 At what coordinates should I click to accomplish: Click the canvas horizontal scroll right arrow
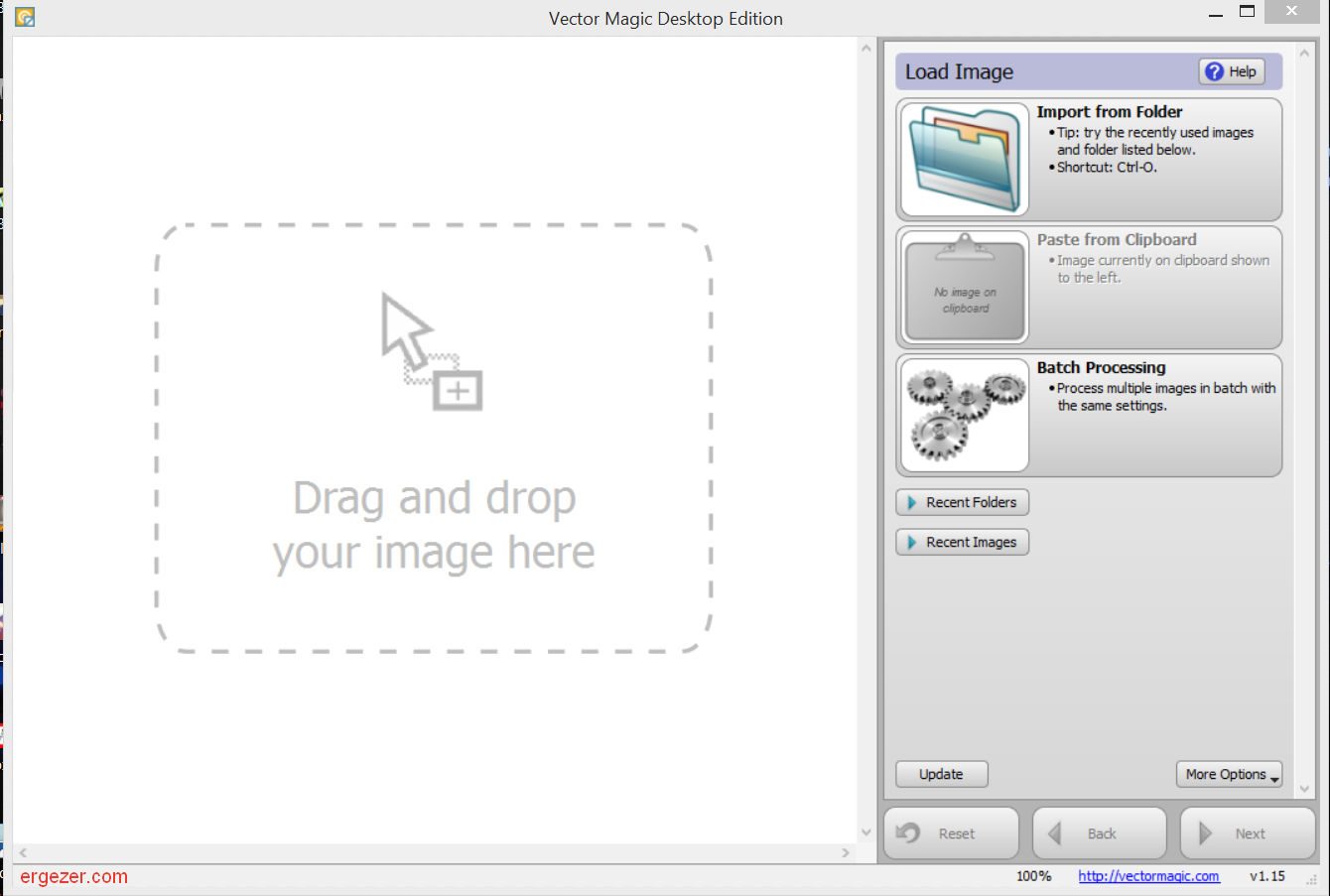click(x=846, y=852)
